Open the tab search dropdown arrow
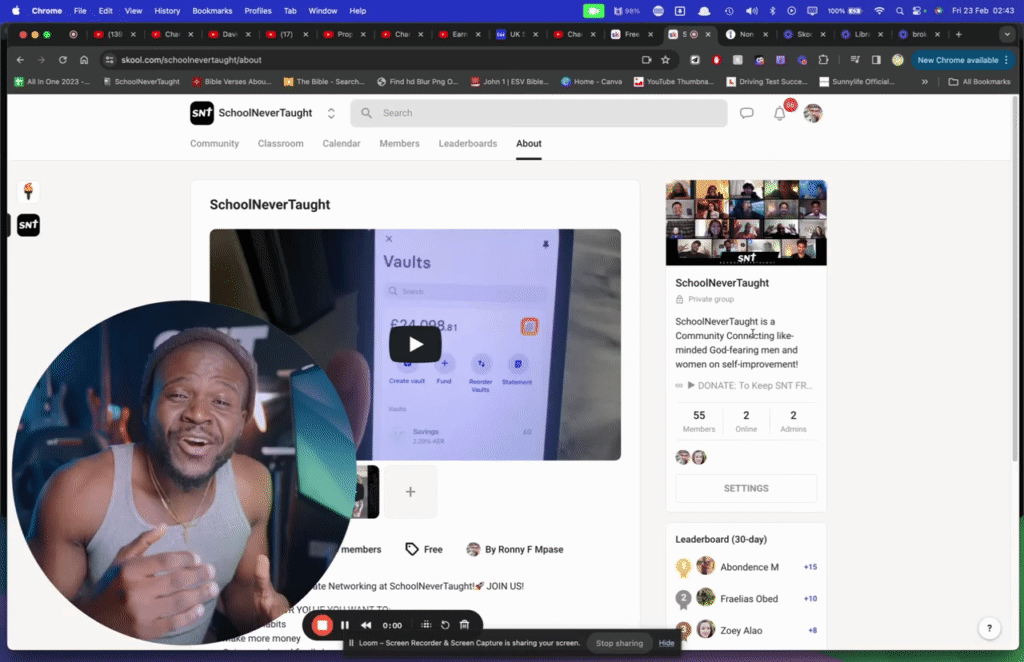1024x662 pixels. [1007, 34]
